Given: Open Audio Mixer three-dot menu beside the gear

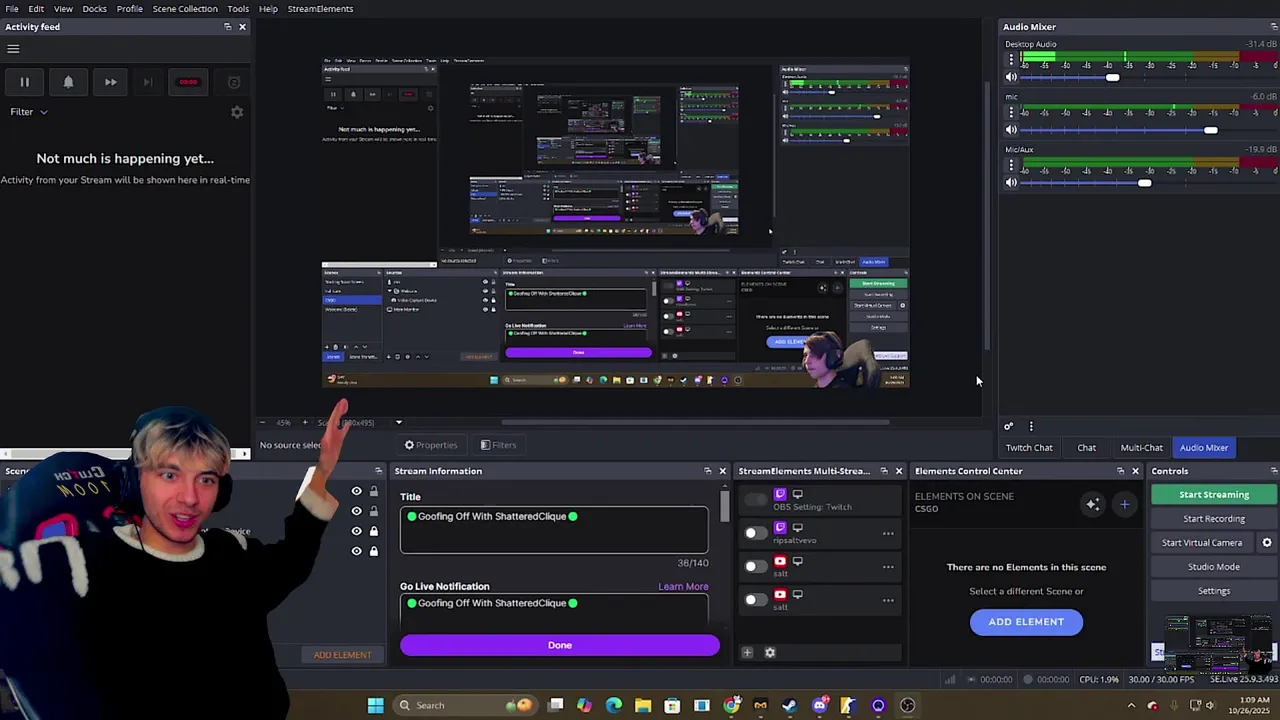Looking at the screenshot, I should click(1031, 427).
